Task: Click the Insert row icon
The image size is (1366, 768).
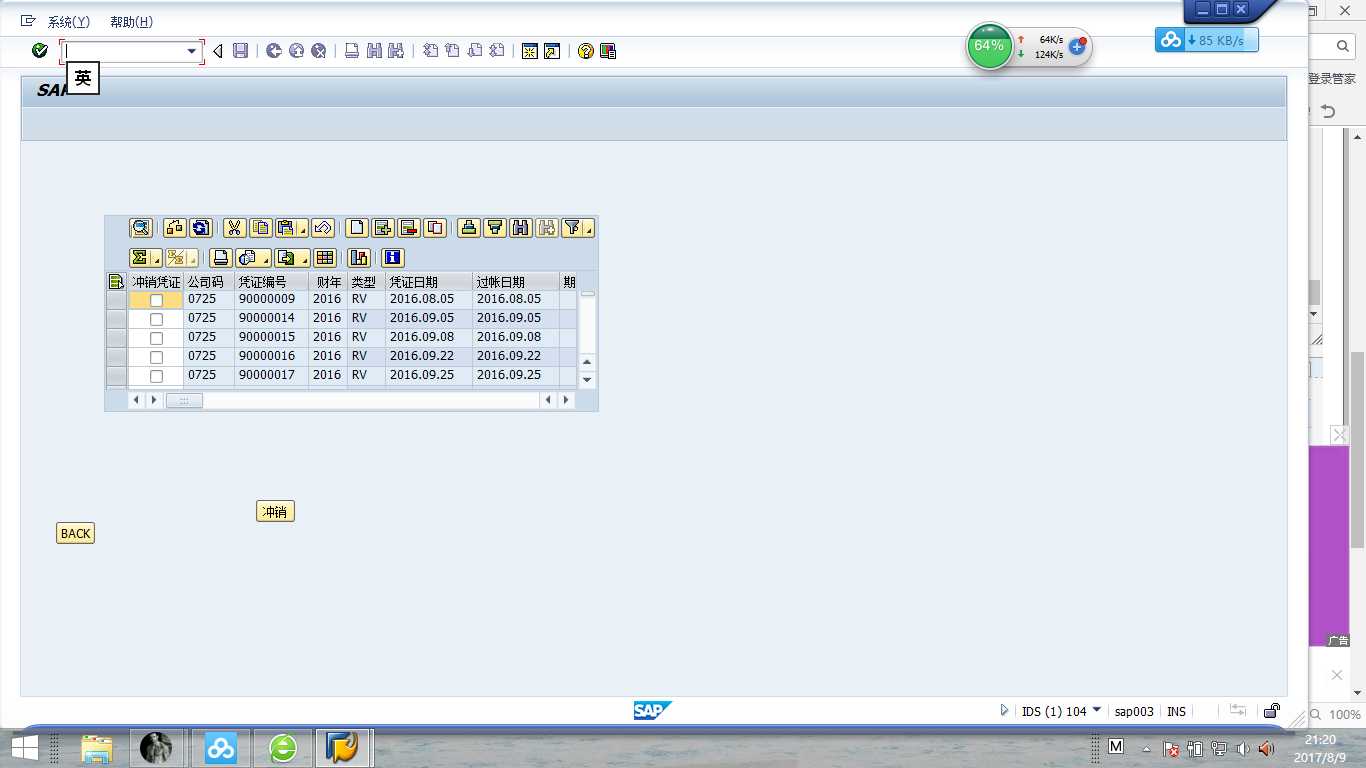Action: coord(383,228)
